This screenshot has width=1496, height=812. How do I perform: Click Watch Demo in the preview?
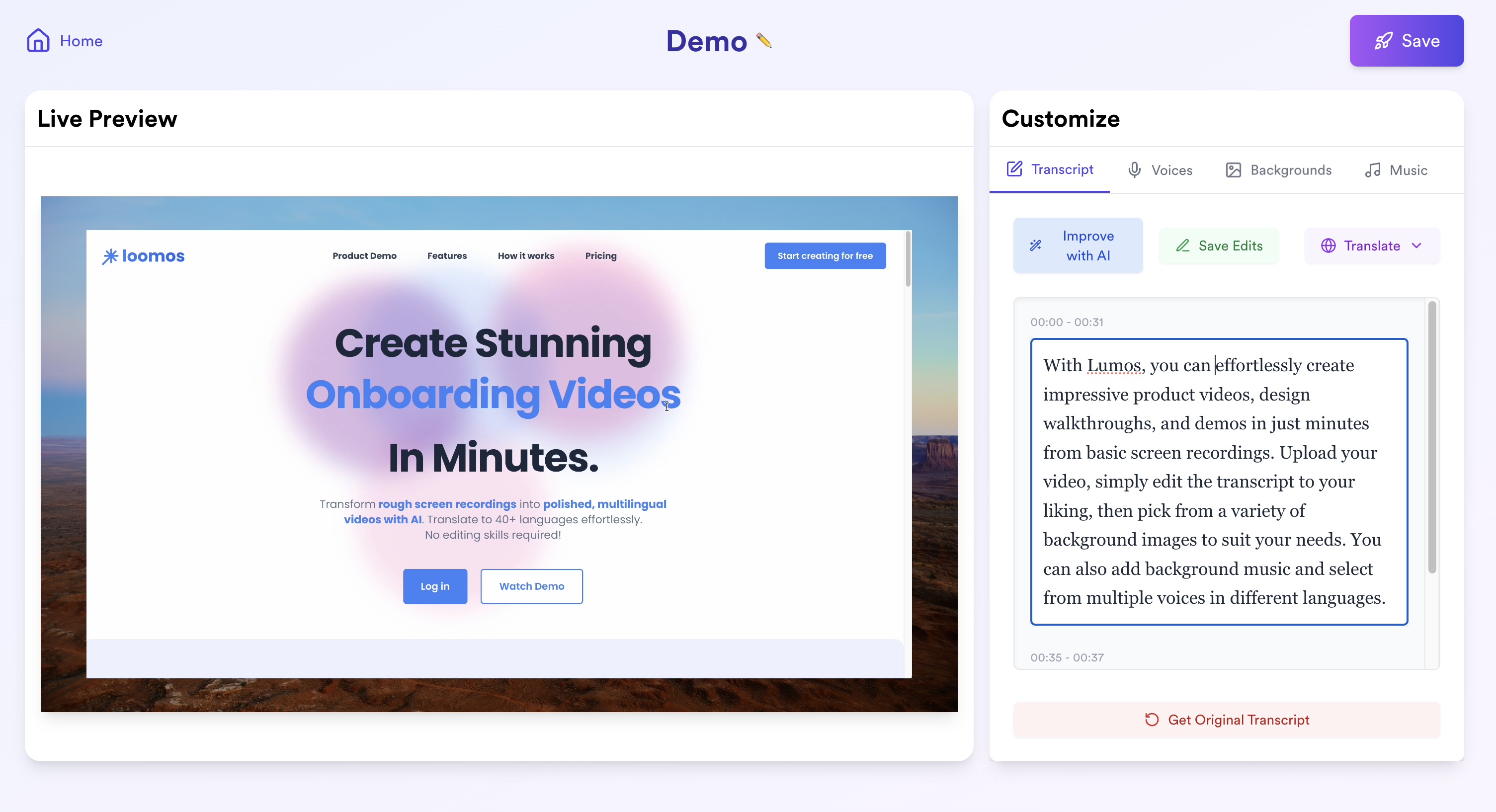pos(531,586)
